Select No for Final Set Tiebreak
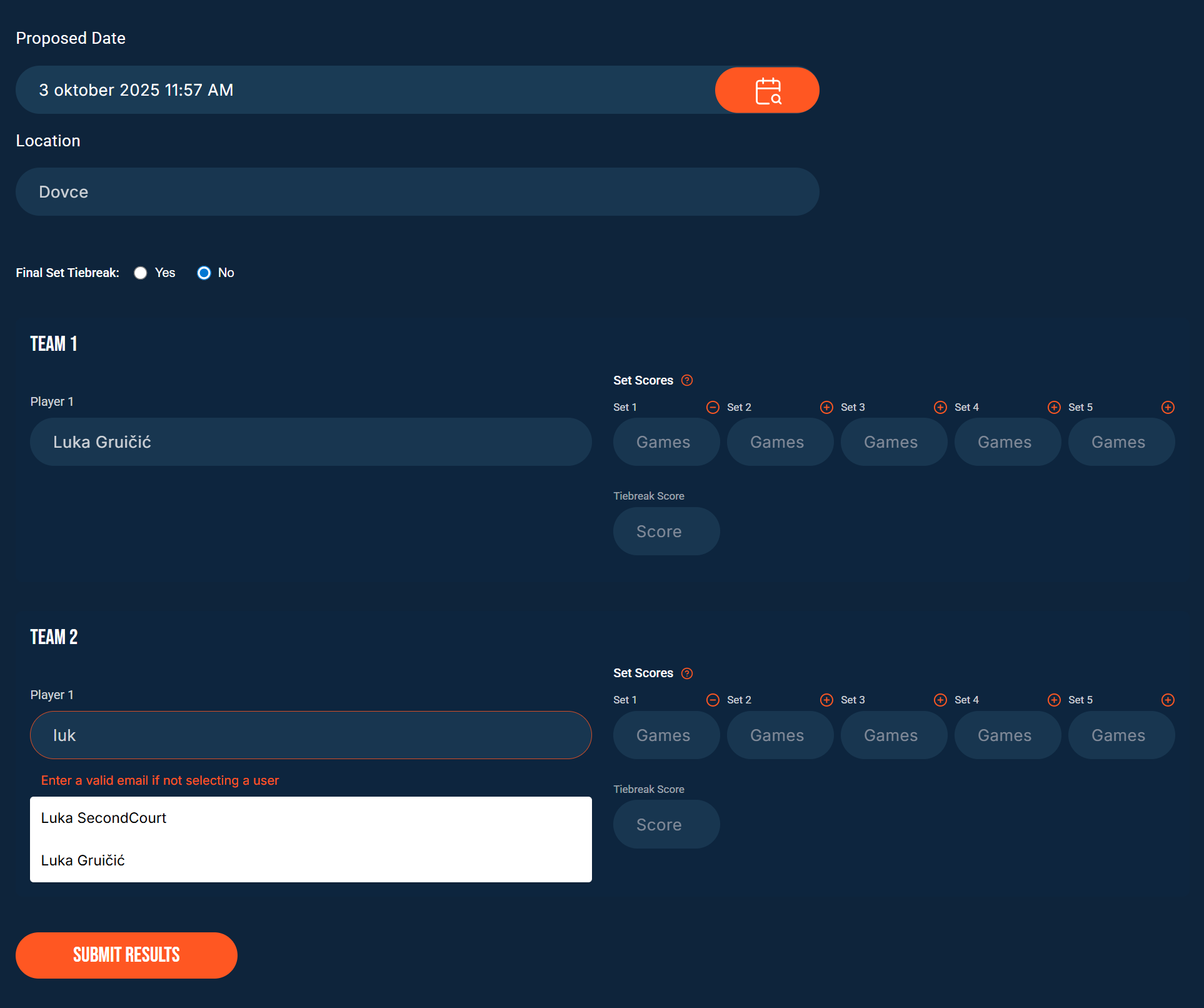 pyautogui.click(x=204, y=273)
